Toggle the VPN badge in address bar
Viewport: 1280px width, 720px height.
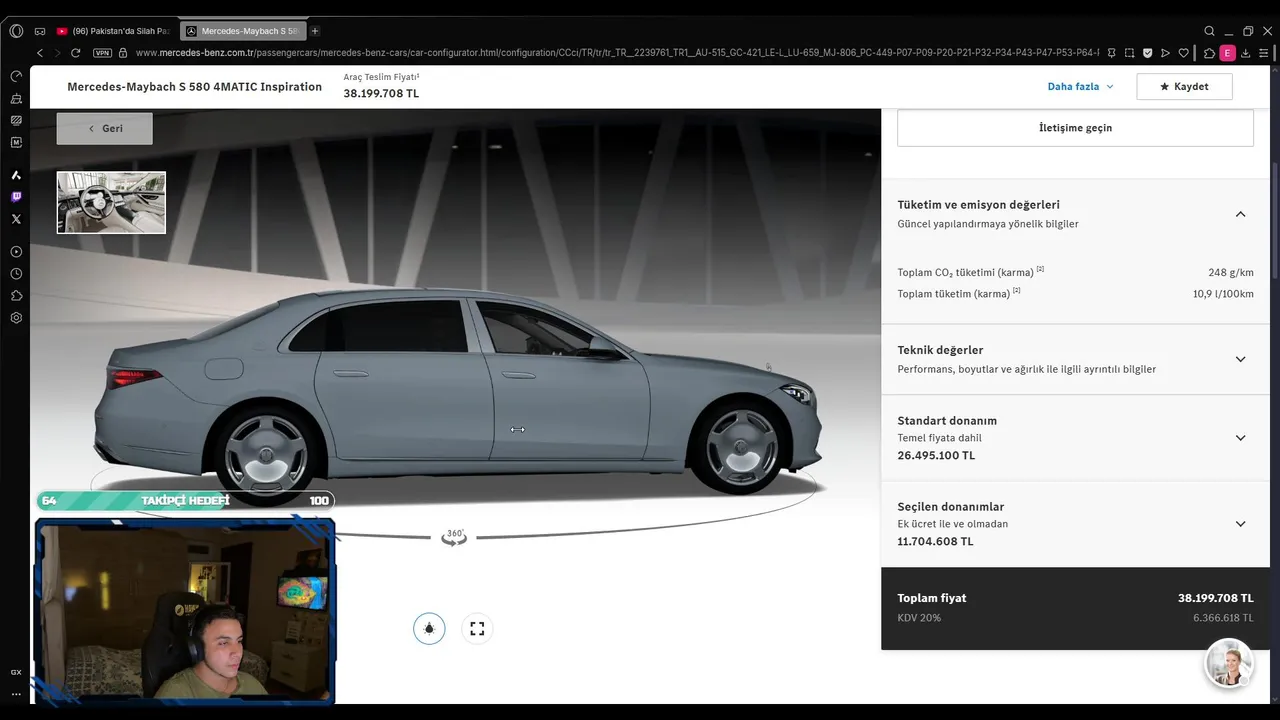point(102,53)
